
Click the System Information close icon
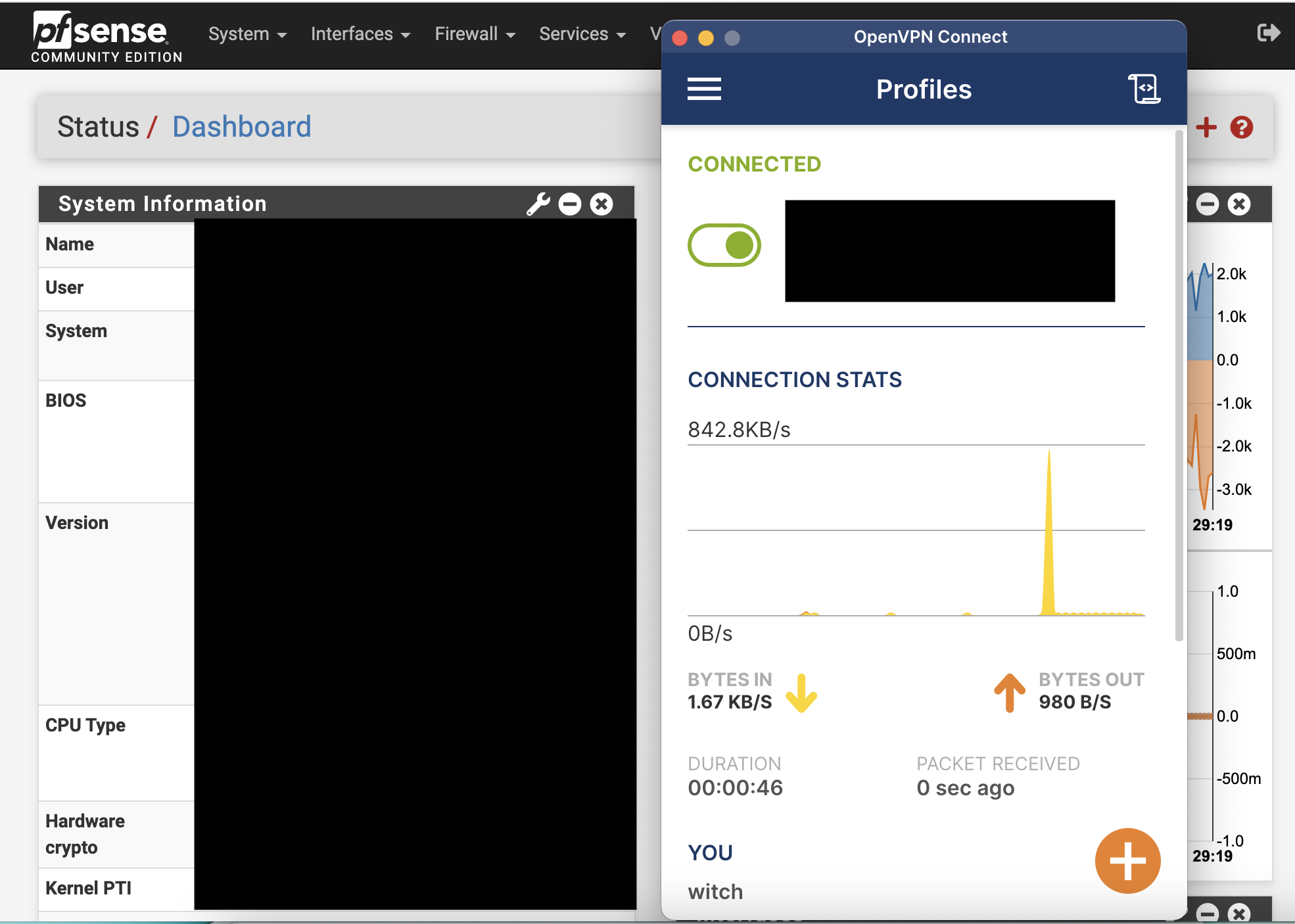[x=602, y=204]
